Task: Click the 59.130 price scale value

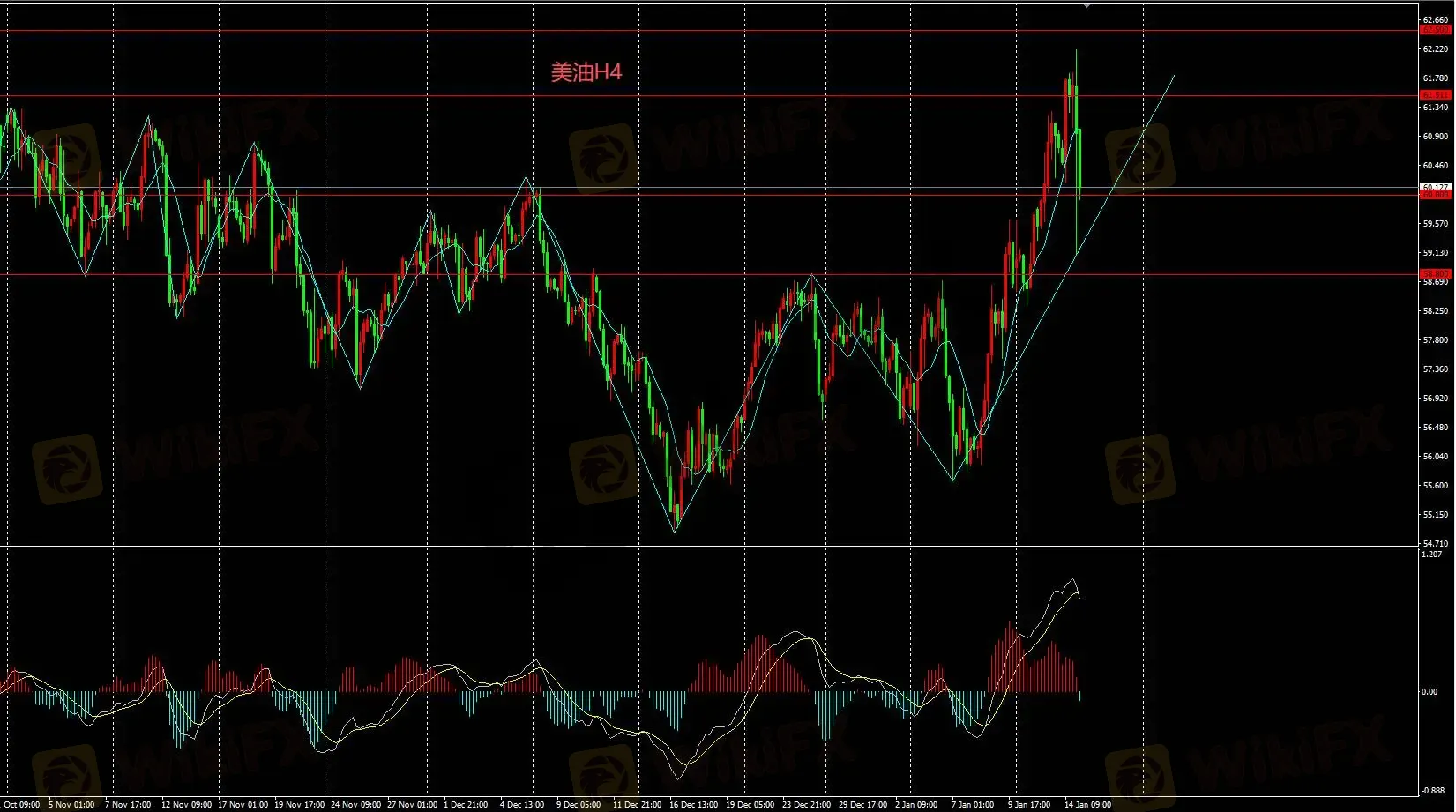Action: (x=1436, y=253)
